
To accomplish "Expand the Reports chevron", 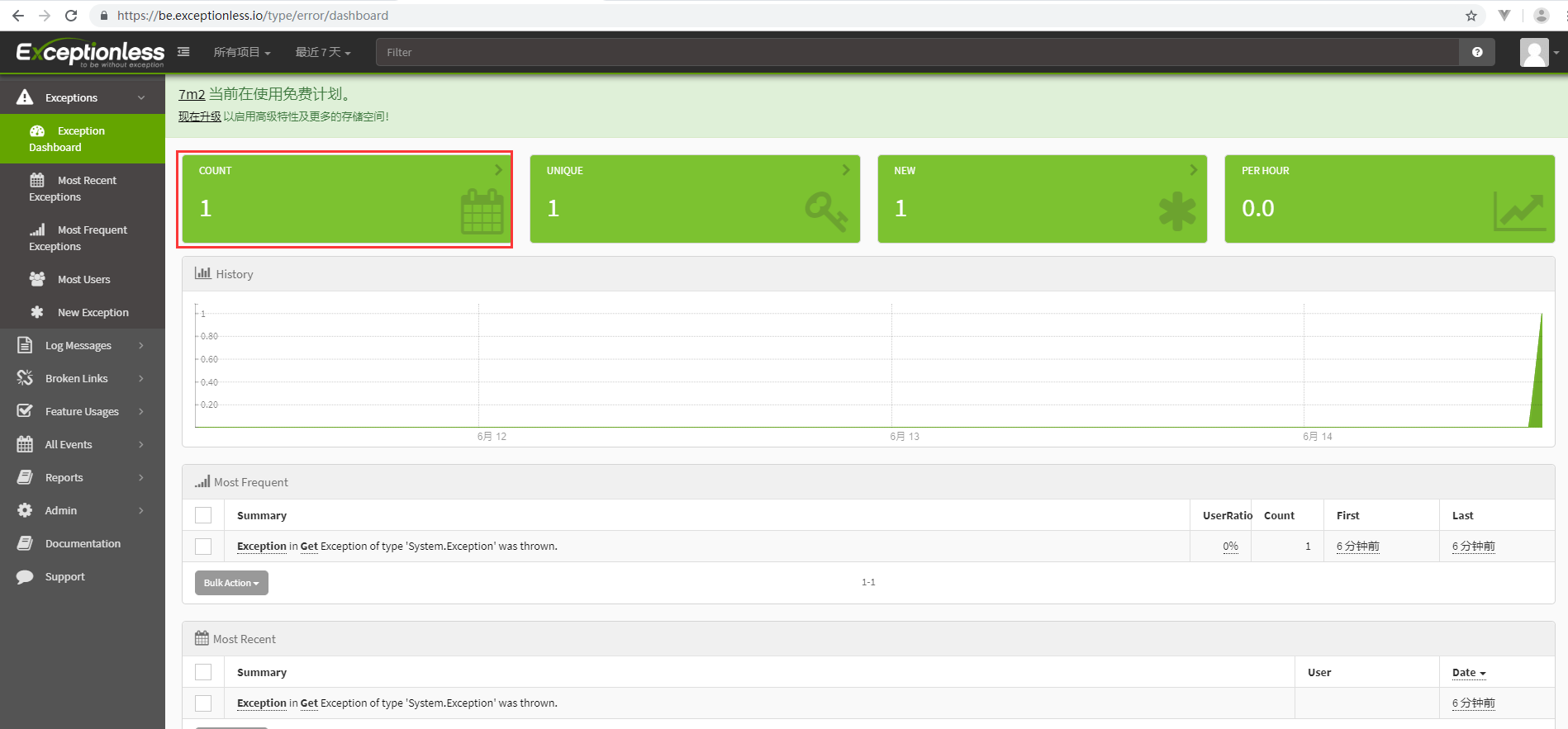I will (x=141, y=477).
